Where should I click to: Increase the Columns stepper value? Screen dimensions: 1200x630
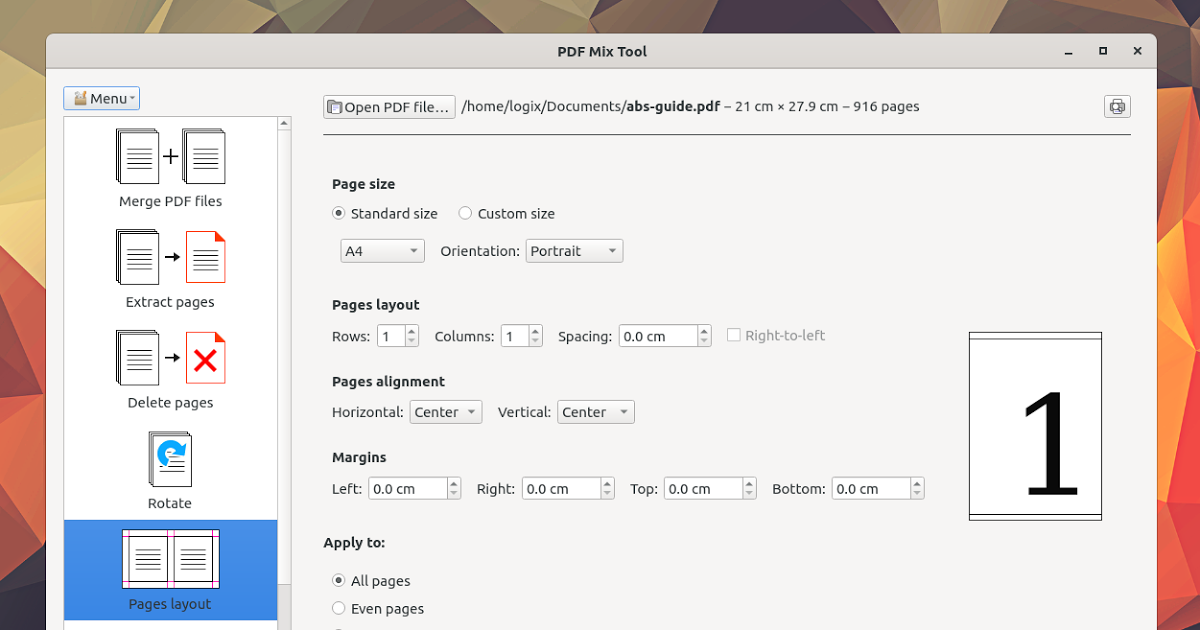tap(536, 331)
